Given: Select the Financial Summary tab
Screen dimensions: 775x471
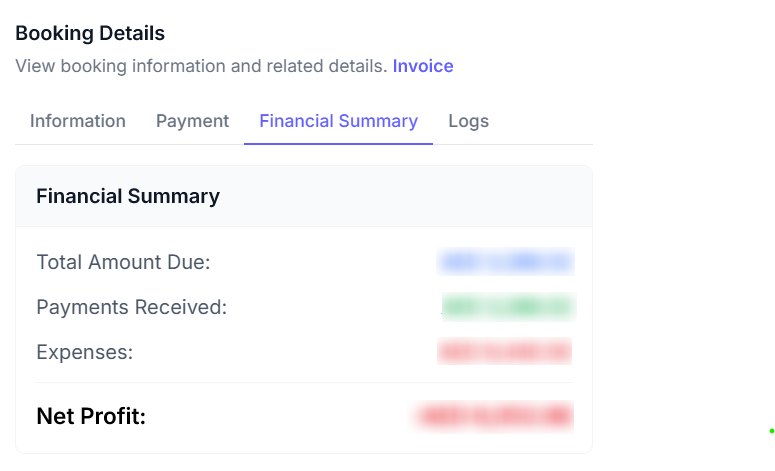Looking at the screenshot, I should click(x=338, y=121).
